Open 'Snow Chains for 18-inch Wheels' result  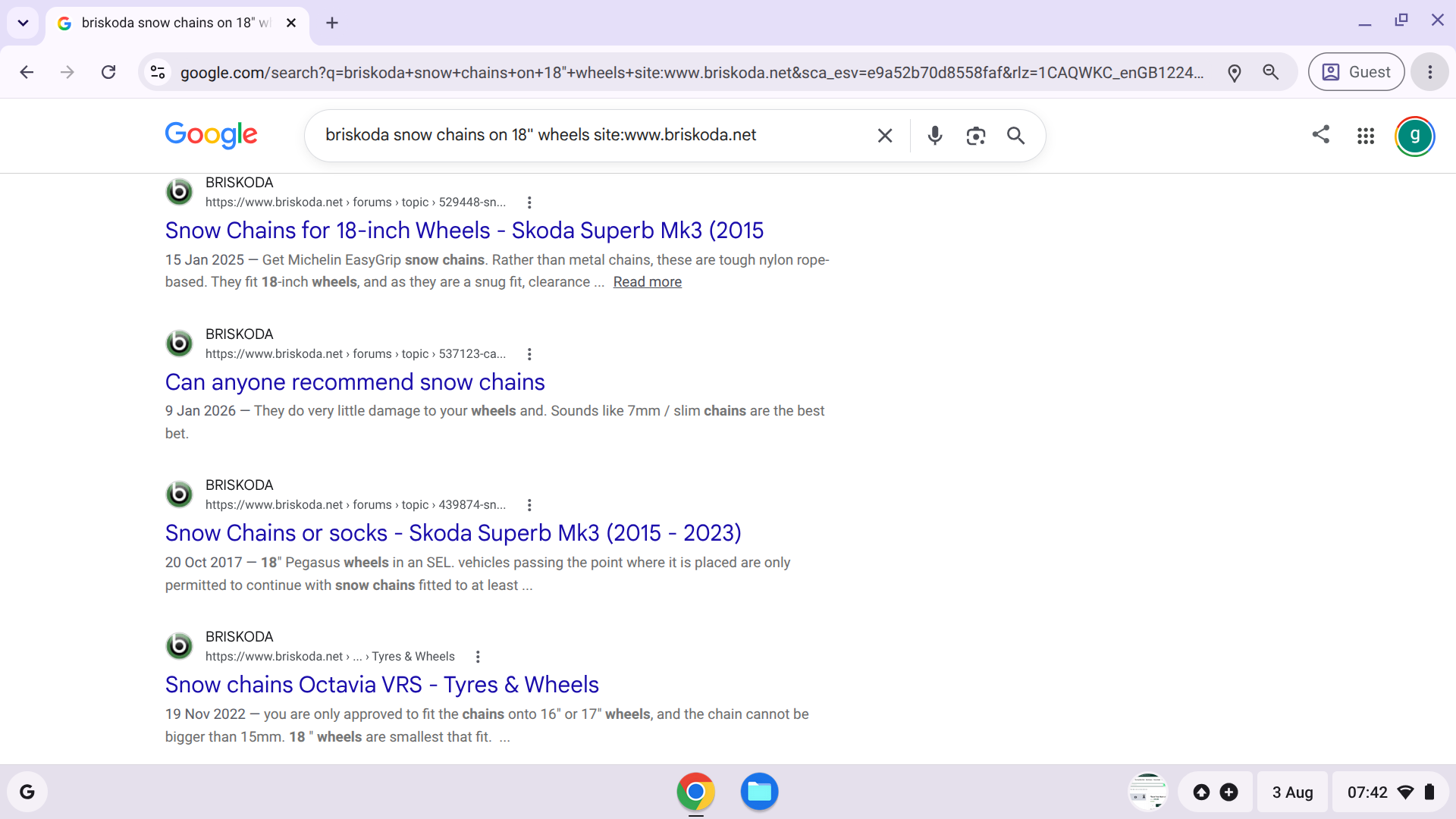pos(464,231)
